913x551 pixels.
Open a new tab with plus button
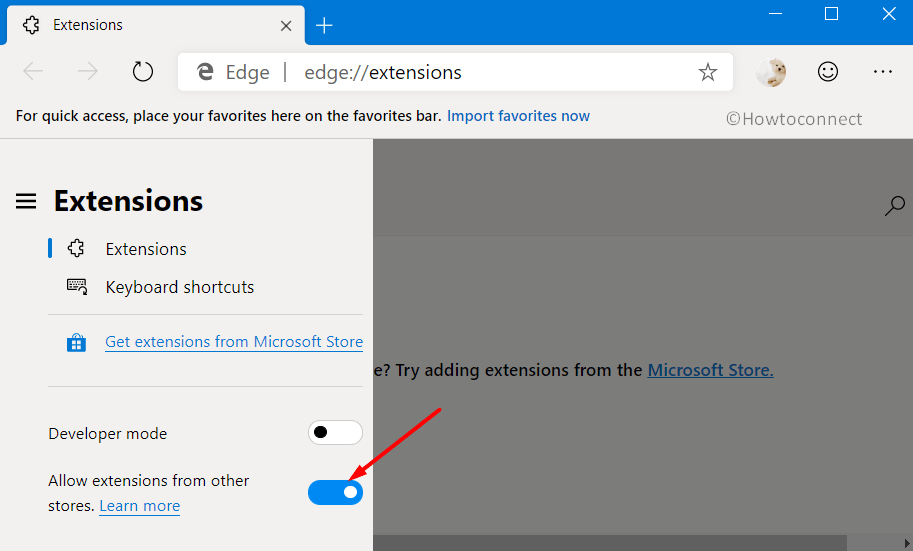click(324, 26)
